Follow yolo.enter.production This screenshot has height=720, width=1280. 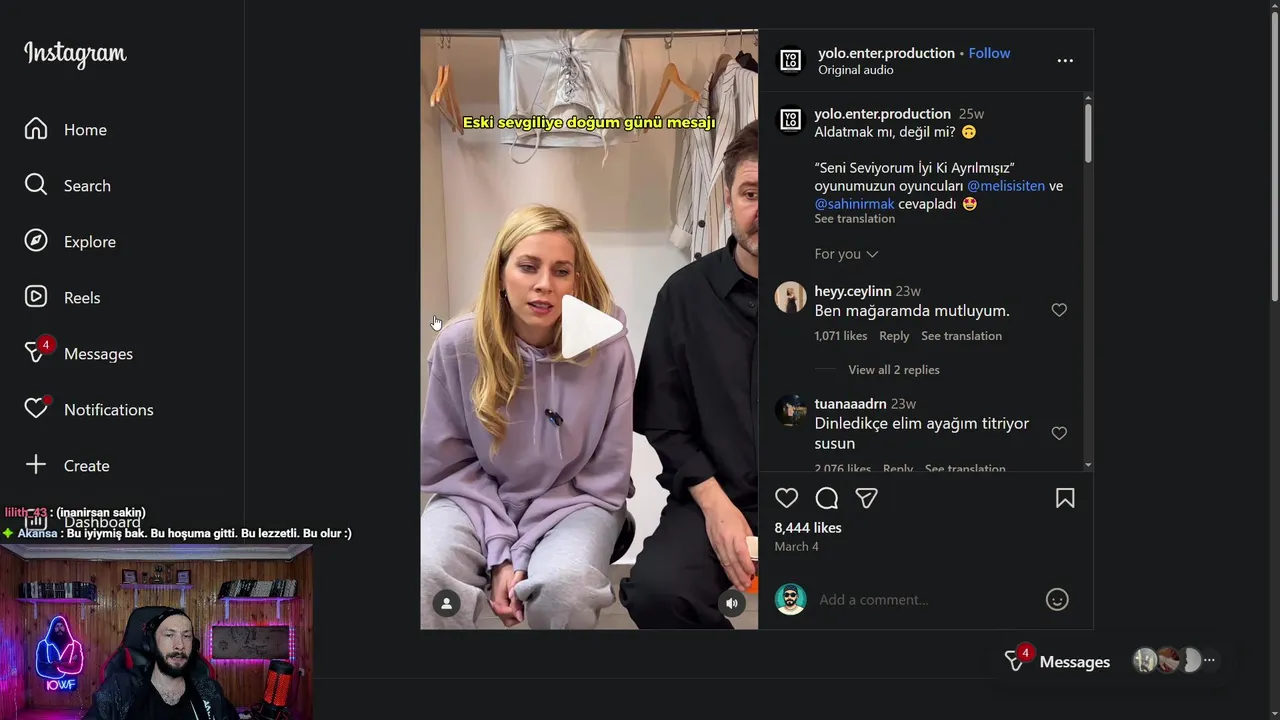point(989,53)
